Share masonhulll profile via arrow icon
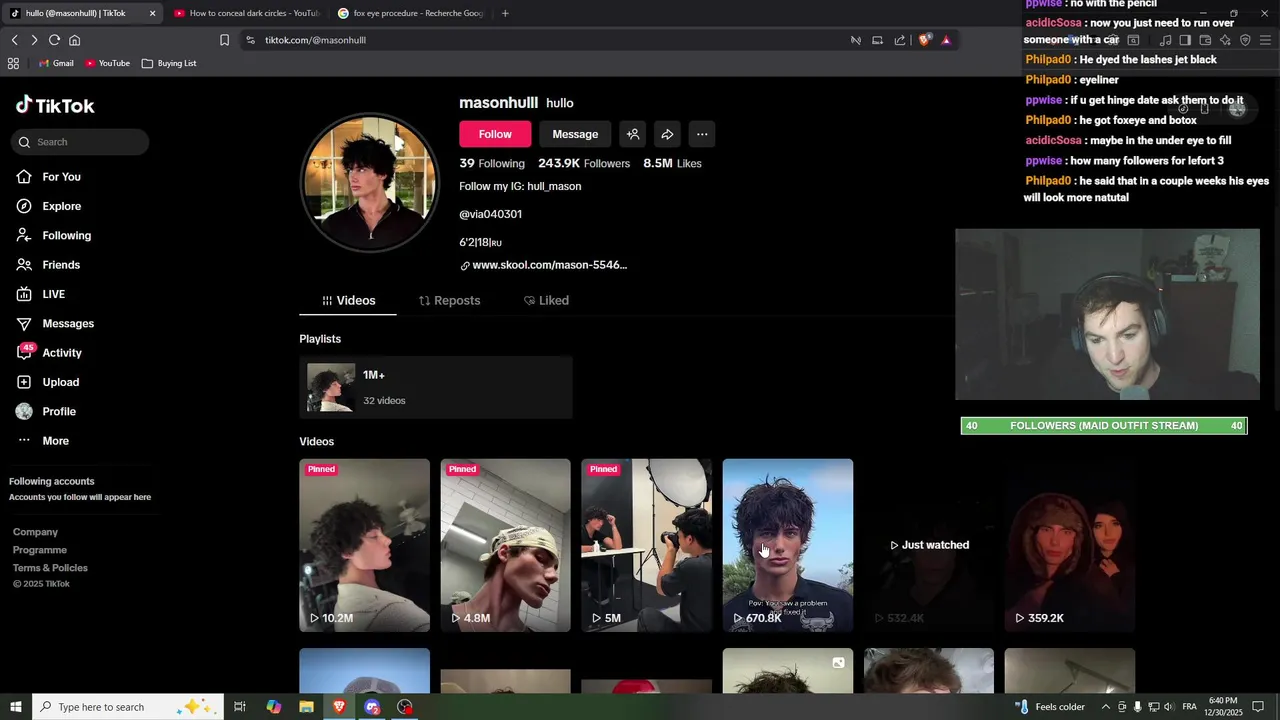 (667, 134)
